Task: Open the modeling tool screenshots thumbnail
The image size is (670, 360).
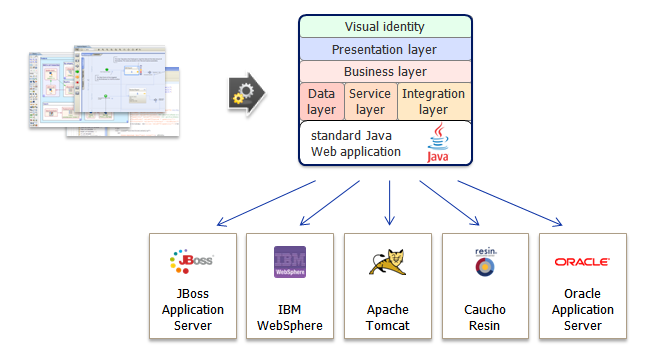Action: coord(104,91)
